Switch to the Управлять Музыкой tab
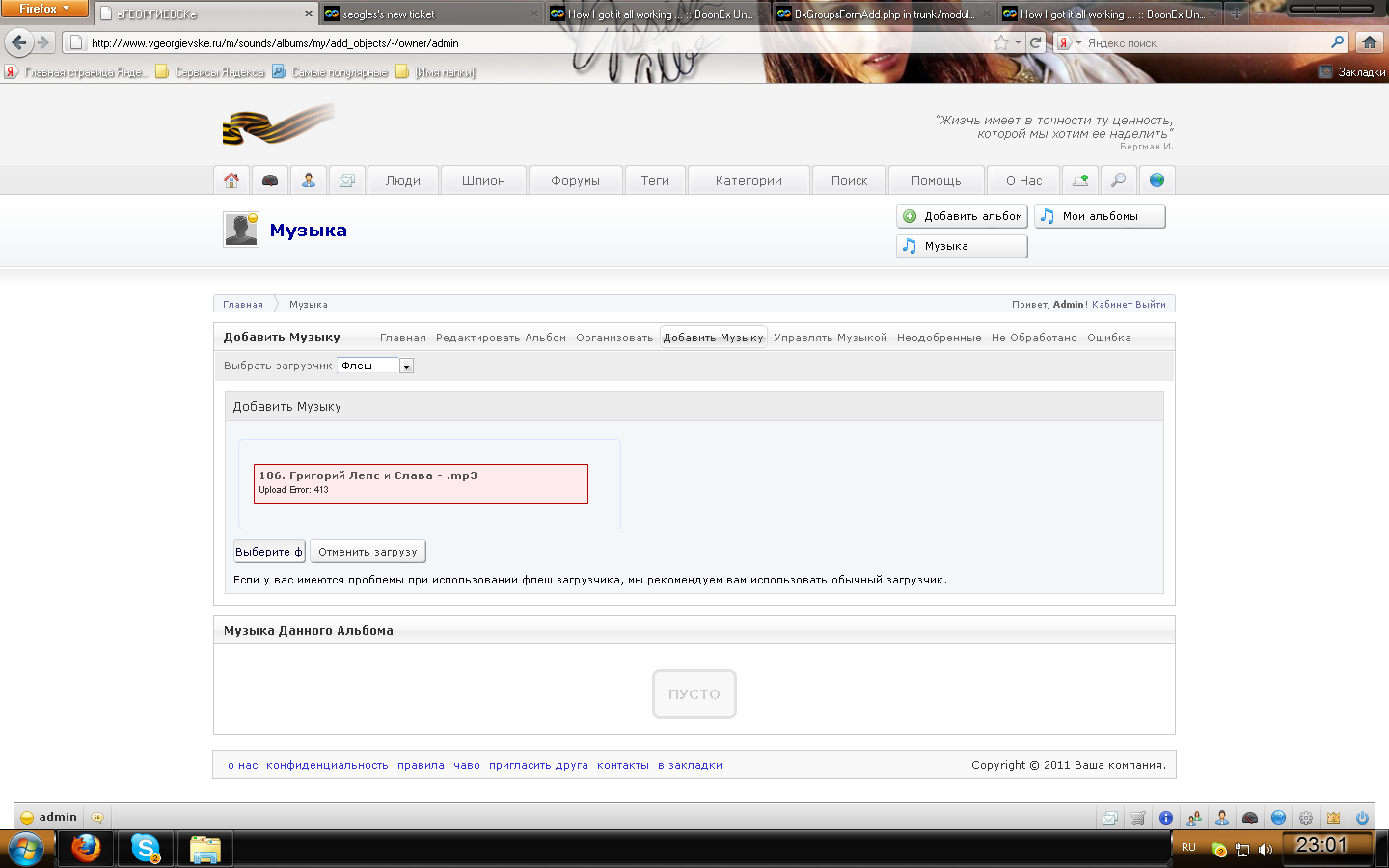This screenshot has height=868, width=1389. 830,338
